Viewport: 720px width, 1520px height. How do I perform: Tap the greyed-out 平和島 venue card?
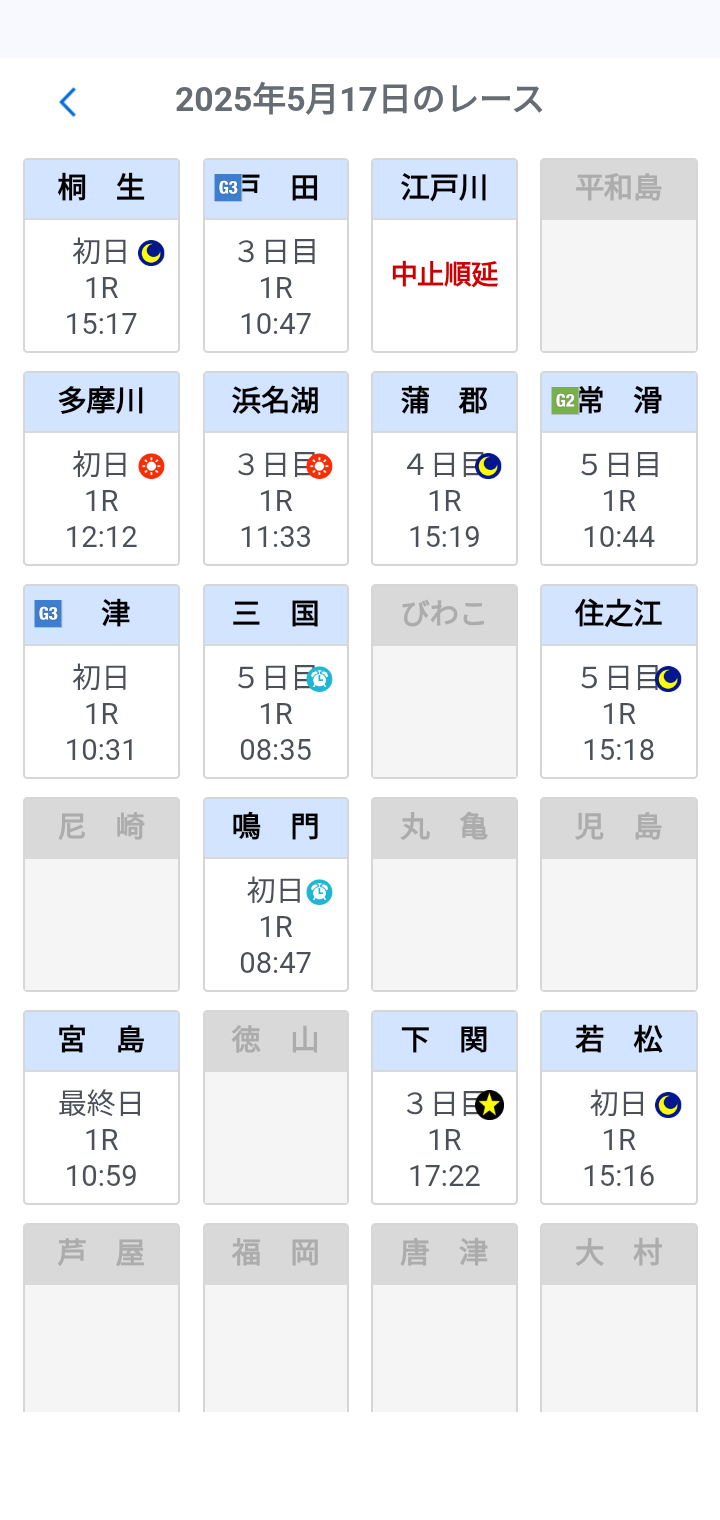[x=618, y=256]
